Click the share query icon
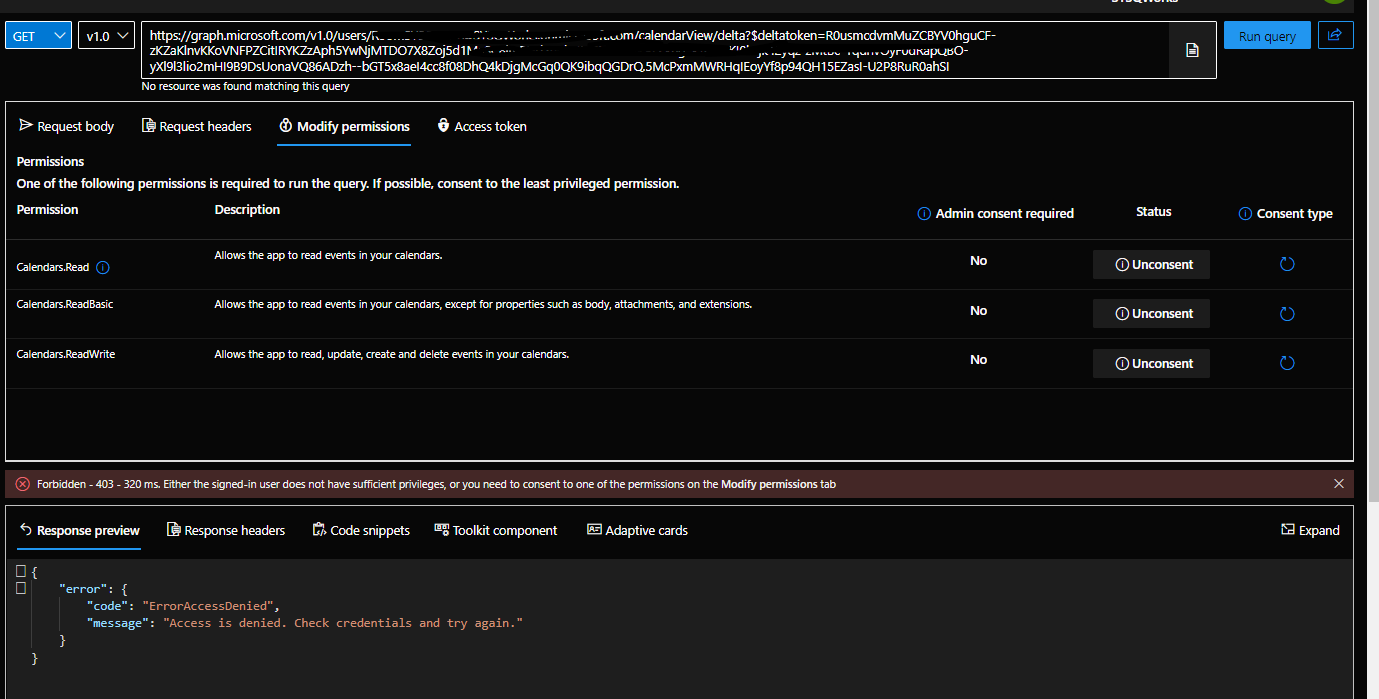 pyautogui.click(x=1335, y=35)
